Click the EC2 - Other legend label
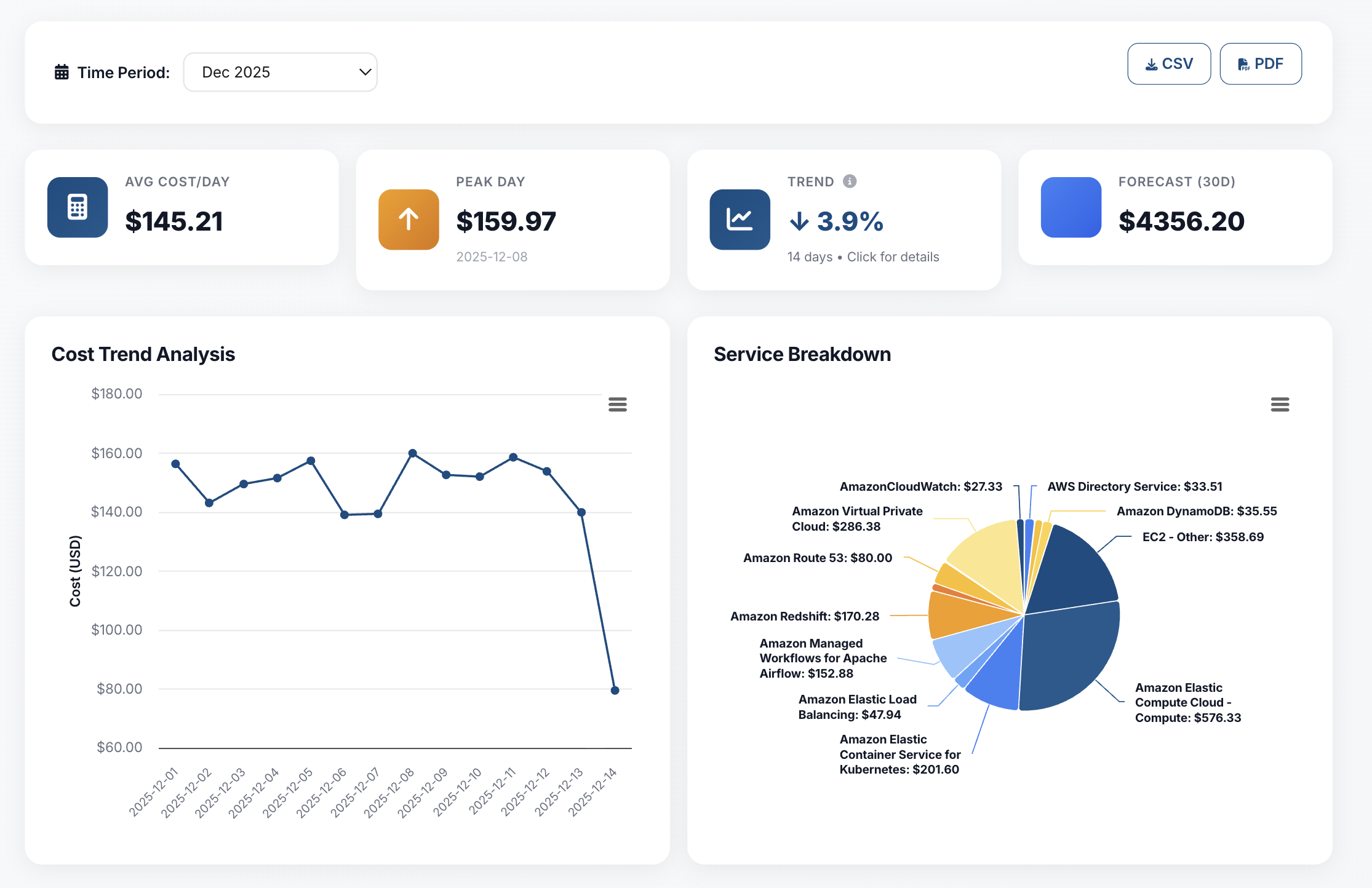The width and height of the screenshot is (1372, 888). coord(1202,536)
